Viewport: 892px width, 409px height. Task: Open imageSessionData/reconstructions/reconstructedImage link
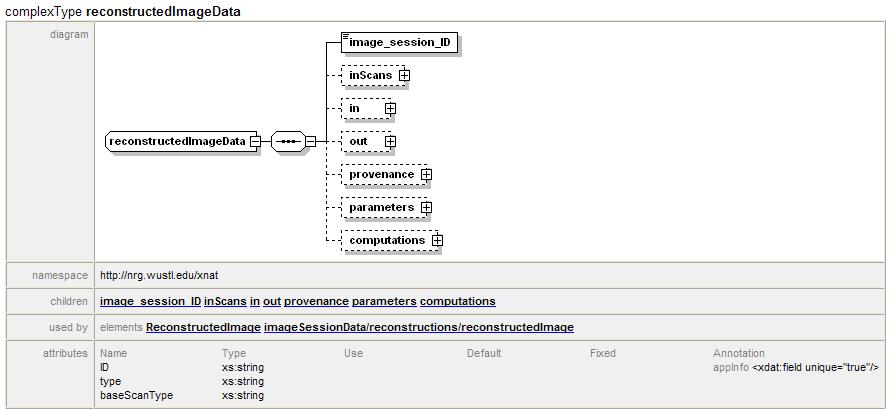tap(418, 327)
